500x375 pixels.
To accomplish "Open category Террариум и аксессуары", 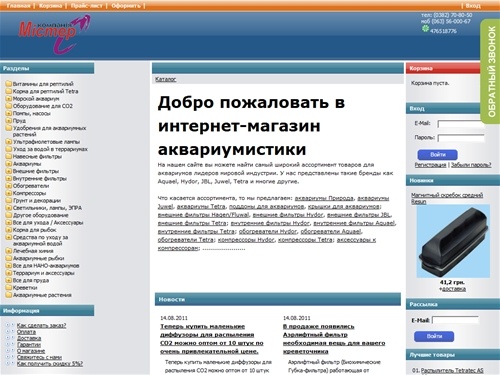I will click(44, 273).
